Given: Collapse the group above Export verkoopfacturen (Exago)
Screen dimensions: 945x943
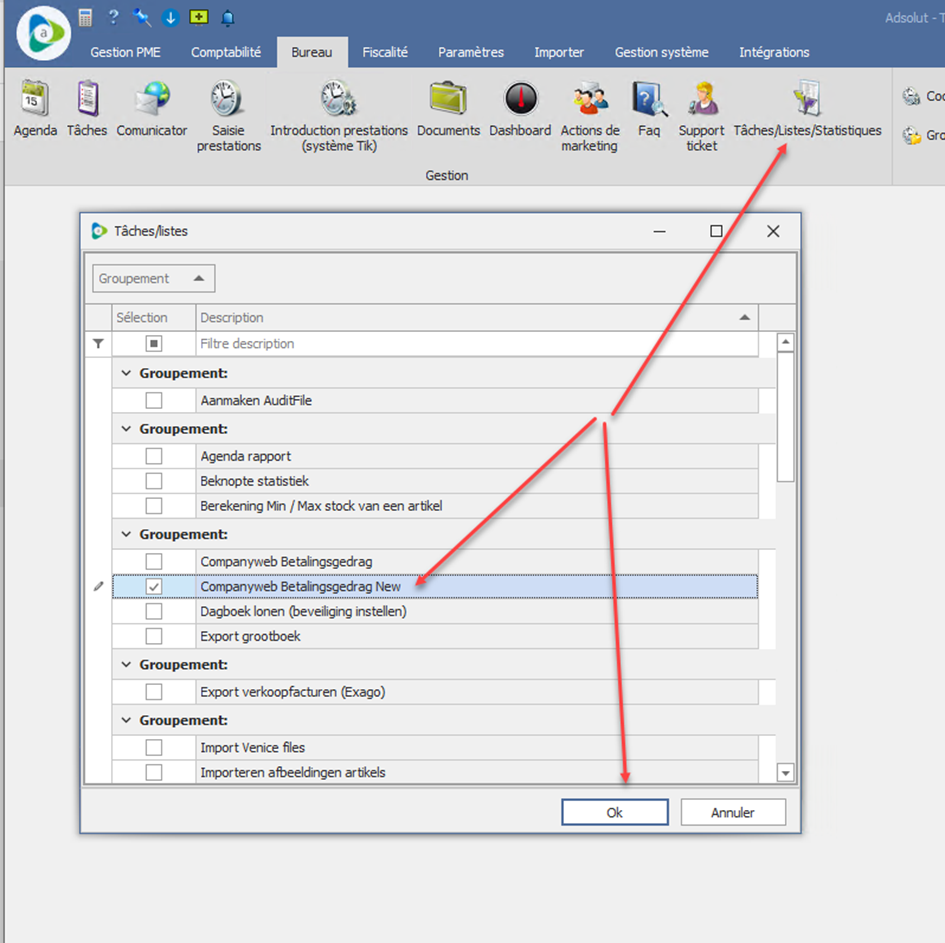Looking at the screenshot, I should (x=126, y=664).
